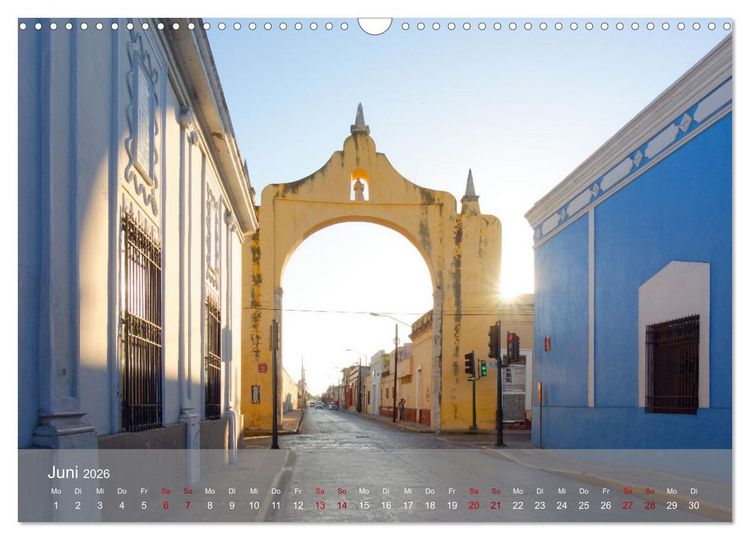Select red Saturday date 27

point(628,506)
